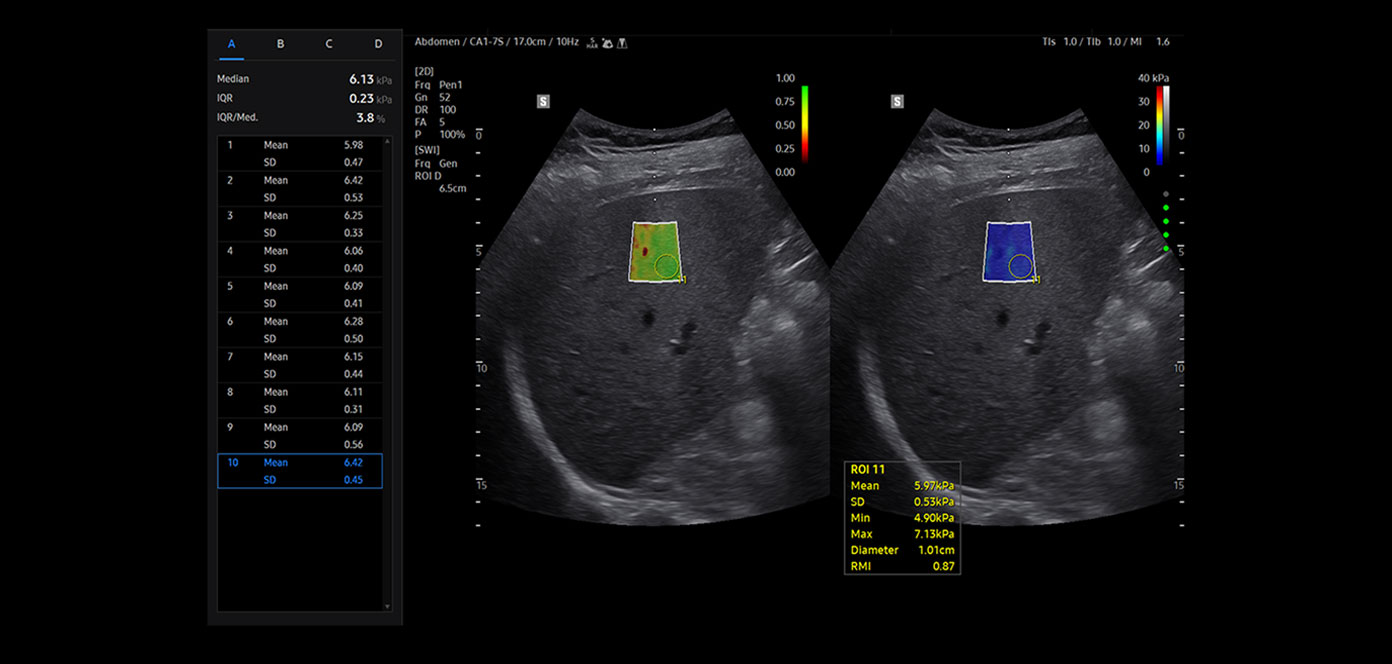Click scroll-up arrow of measurement list
1392x664 pixels.
(x=387, y=142)
